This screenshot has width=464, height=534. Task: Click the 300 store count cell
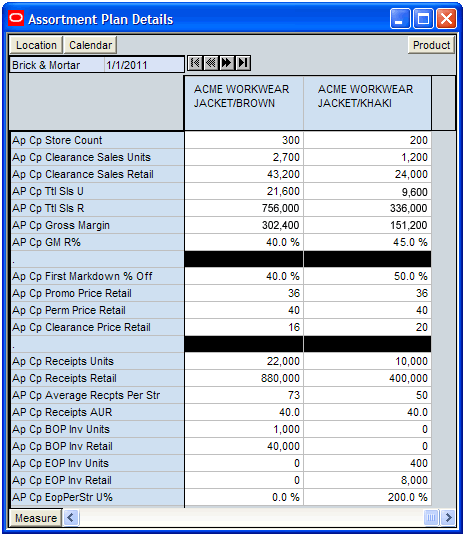(x=244, y=140)
